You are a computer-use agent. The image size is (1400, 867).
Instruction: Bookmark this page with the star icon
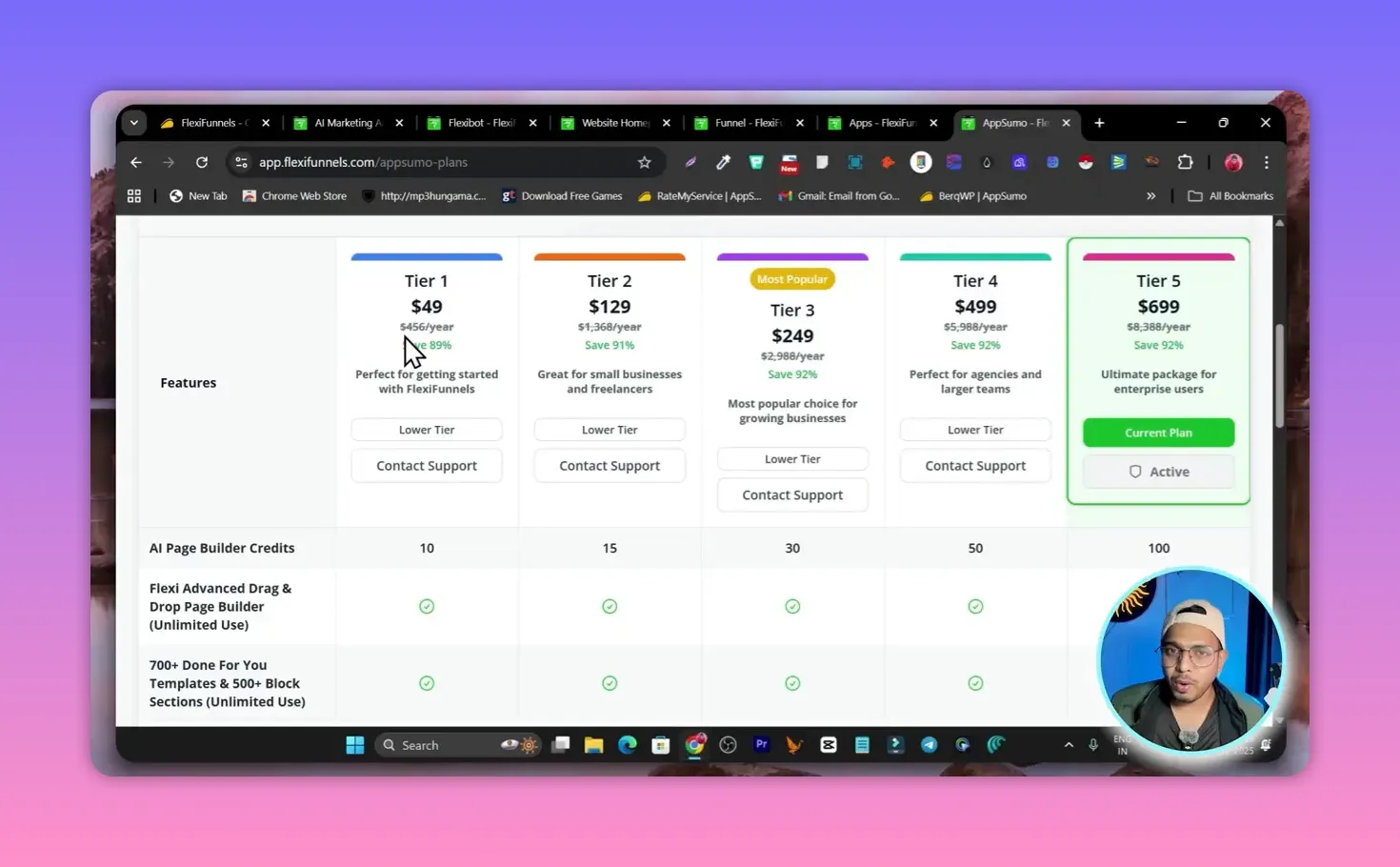[645, 162]
